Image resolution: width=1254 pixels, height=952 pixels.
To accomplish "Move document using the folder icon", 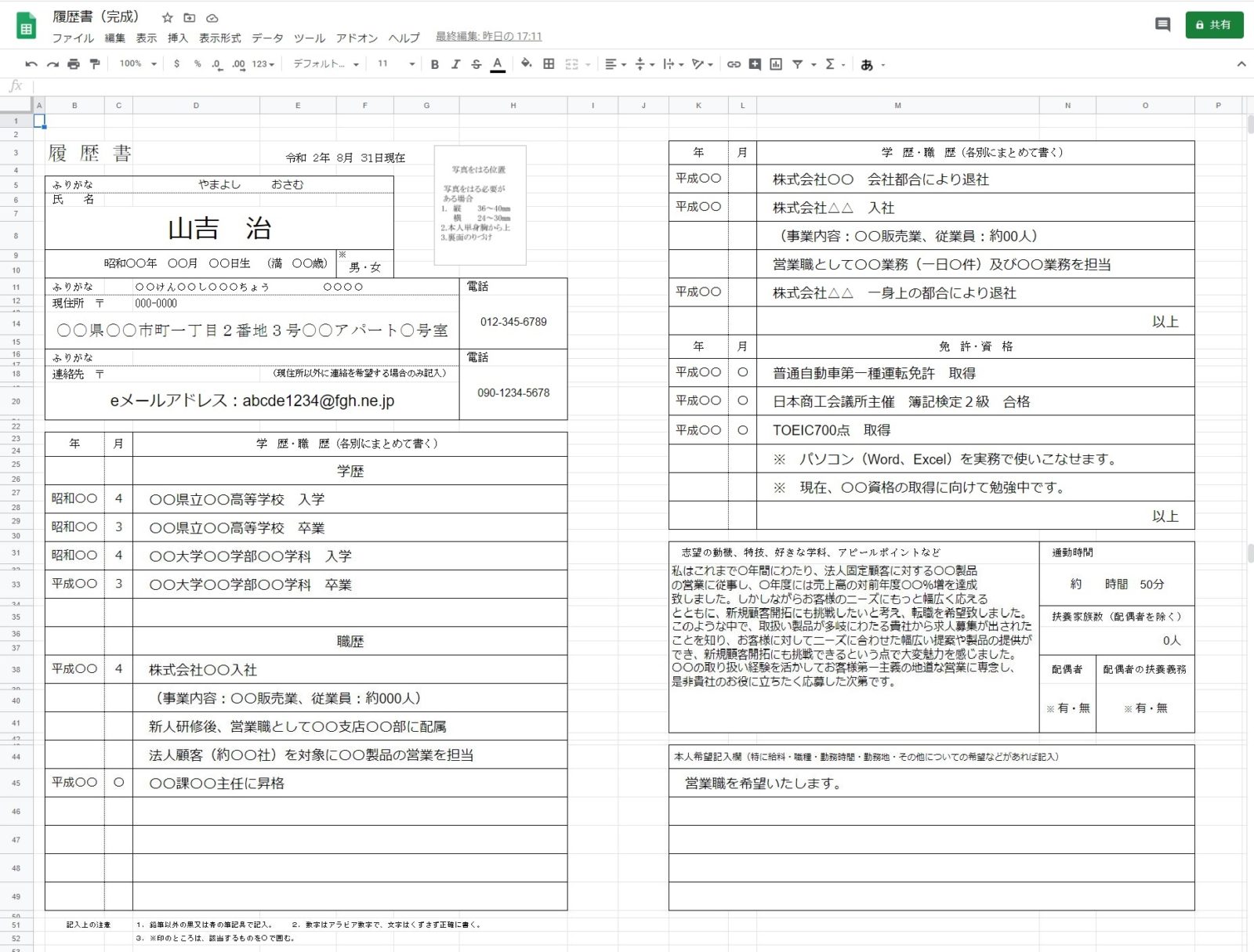I will (x=190, y=17).
